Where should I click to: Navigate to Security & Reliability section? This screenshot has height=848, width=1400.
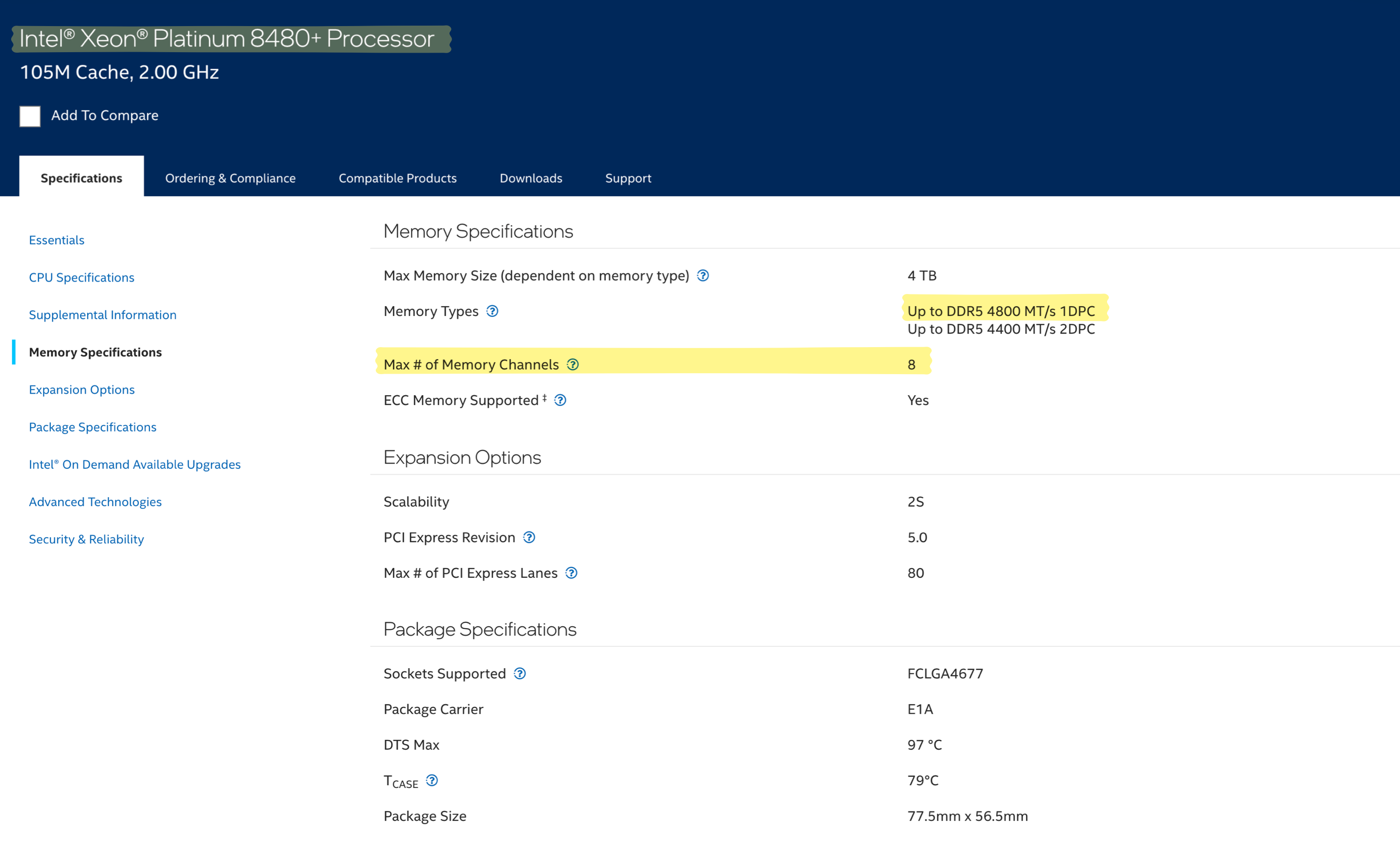[x=86, y=540]
